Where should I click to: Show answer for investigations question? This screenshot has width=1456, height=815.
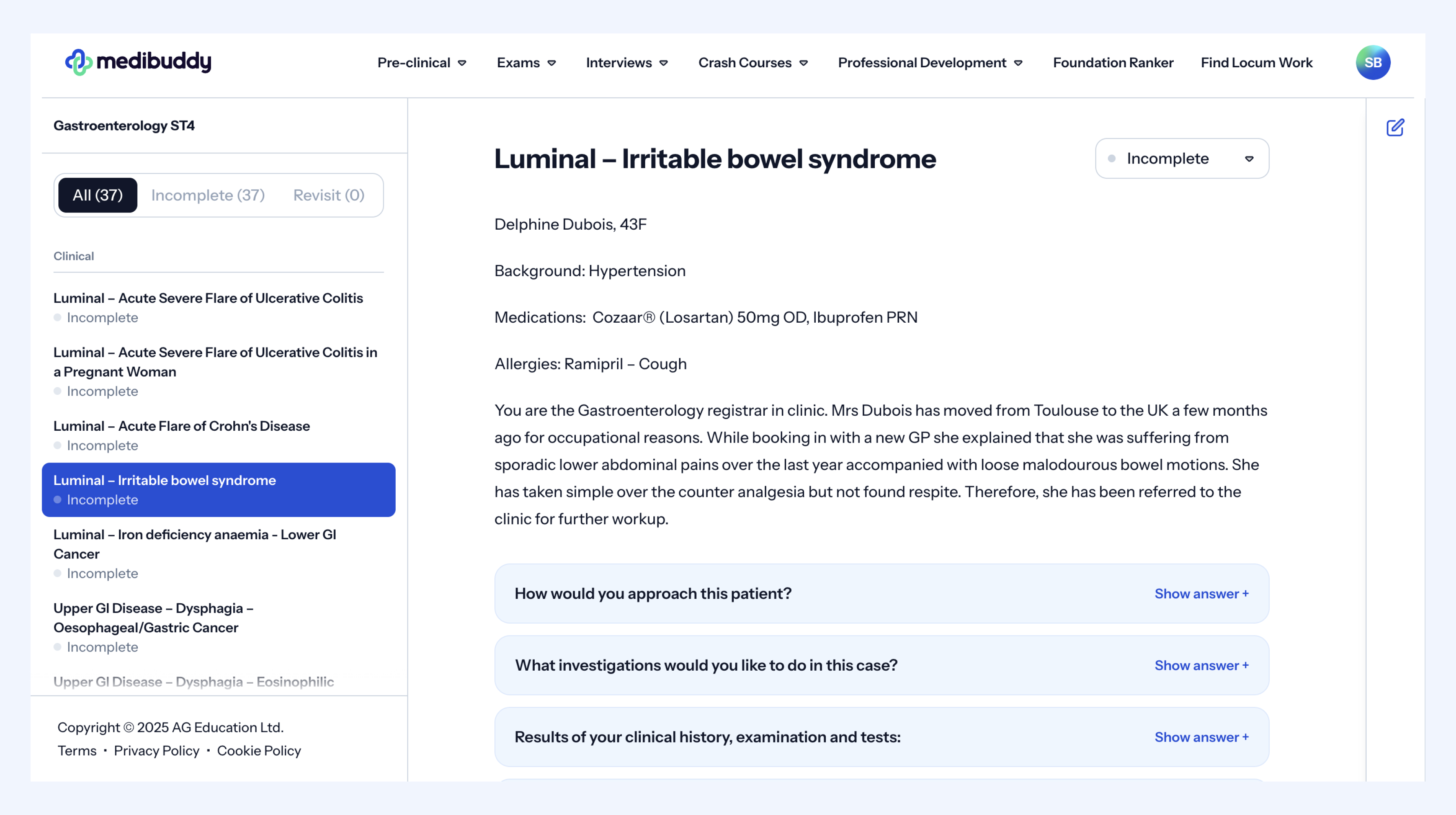click(x=1201, y=665)
